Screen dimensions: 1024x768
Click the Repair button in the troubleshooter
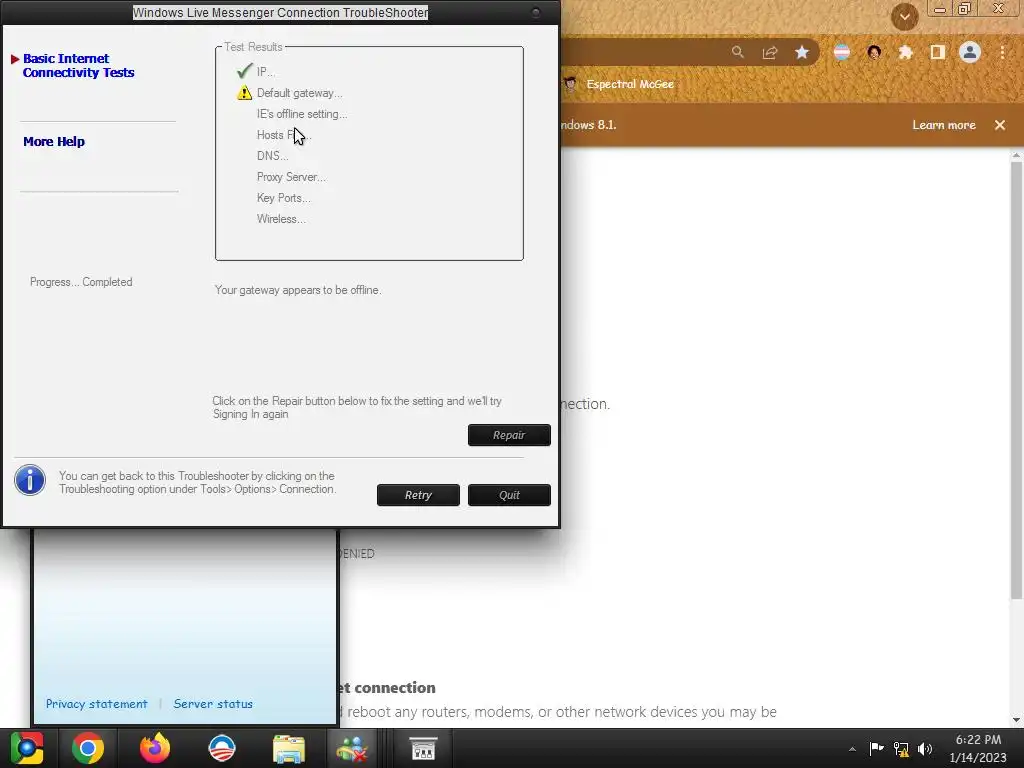pos(509,435)
